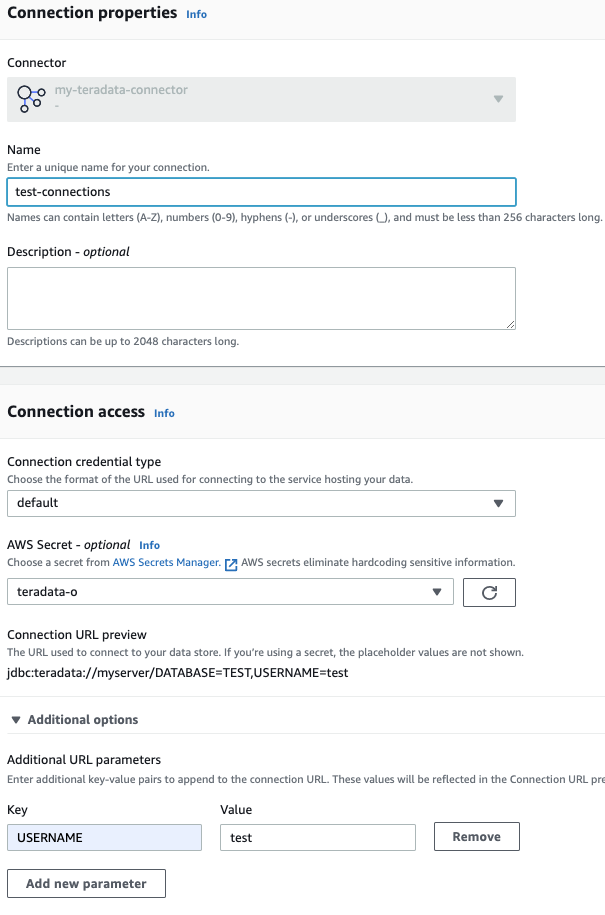Open the Connection credential type dropdown
Viewport: 605px width, 915px height.
point(261,503)
